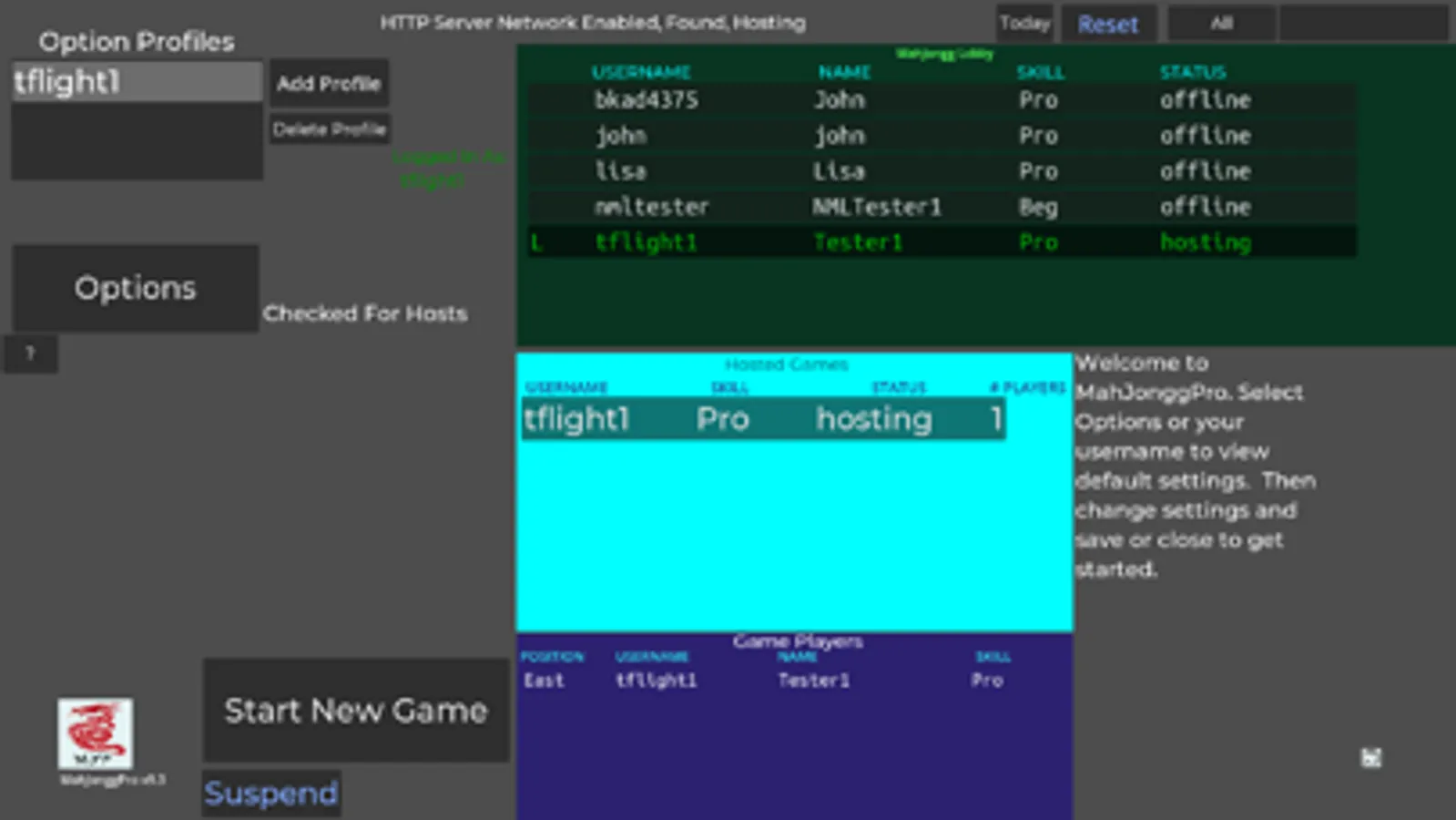Select tflight1 hosting row in lobby list
The image size is (1456, 820).
[x=942, y=241]
